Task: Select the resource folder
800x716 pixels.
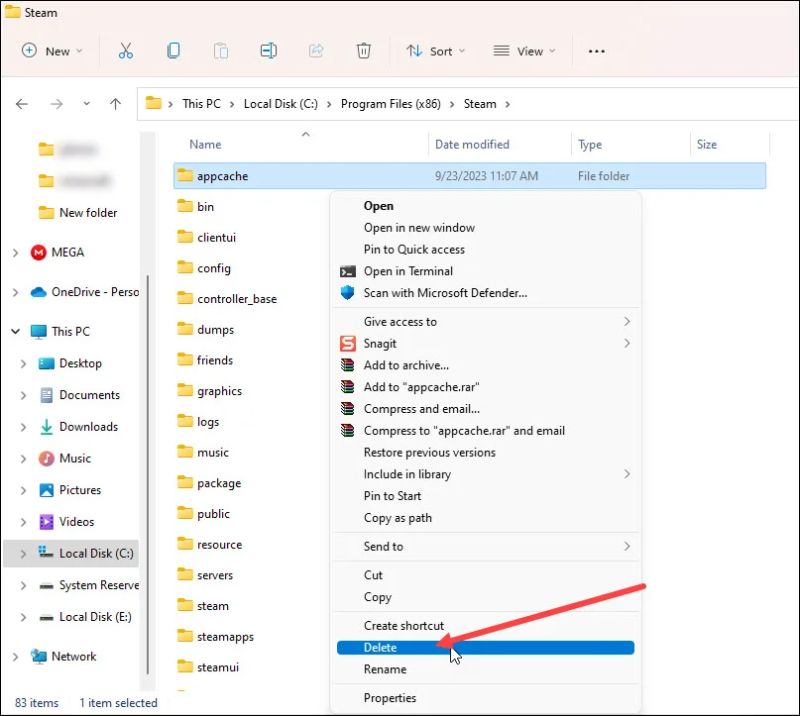Action: pyautogui.click(x=219, y=545)
